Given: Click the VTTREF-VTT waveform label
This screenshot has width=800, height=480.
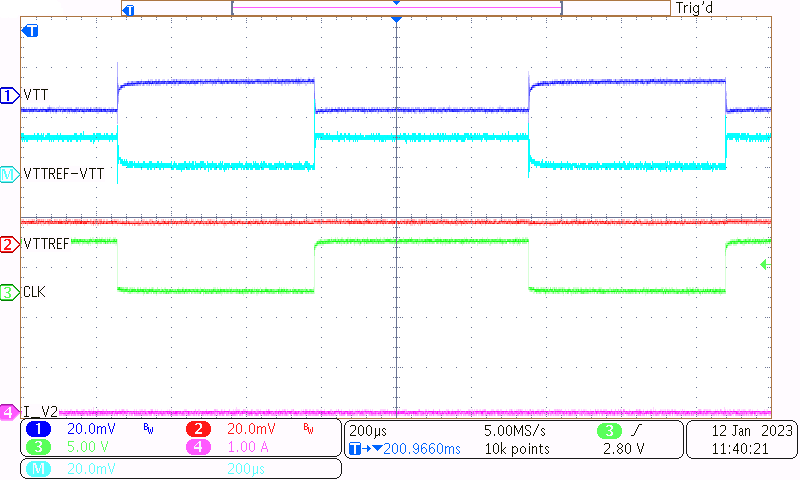Looking at the screenshot, I should click(64, 174).
